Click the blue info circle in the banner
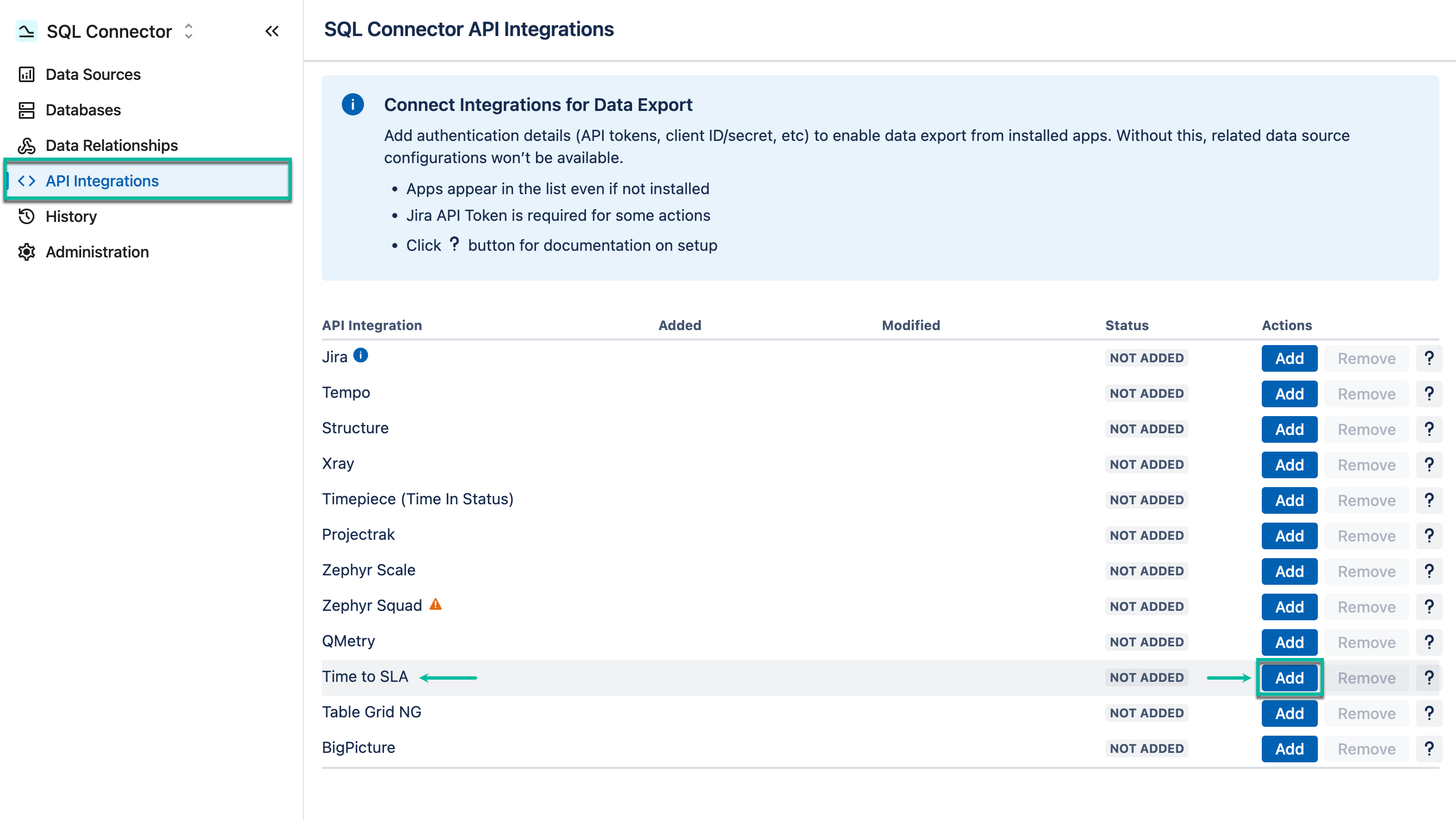Viewport: 1456px width, 820px height. tap(353, 104)
